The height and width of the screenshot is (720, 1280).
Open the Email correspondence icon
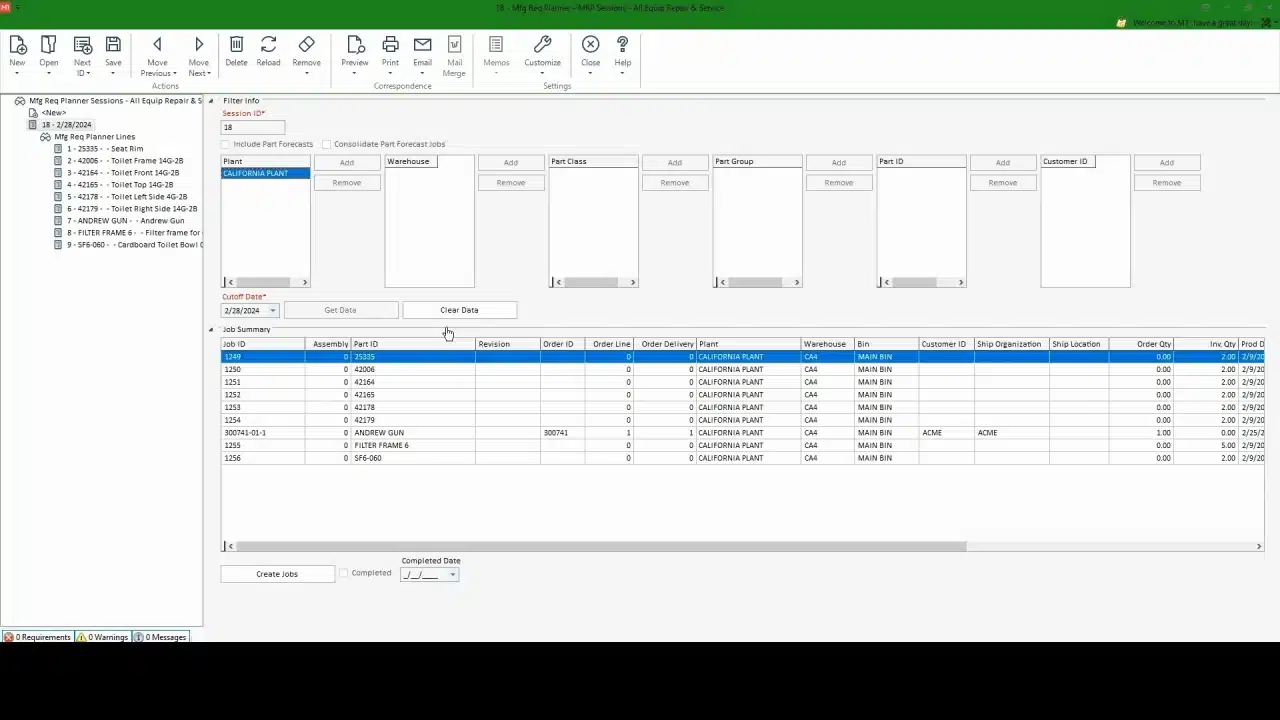422,45
